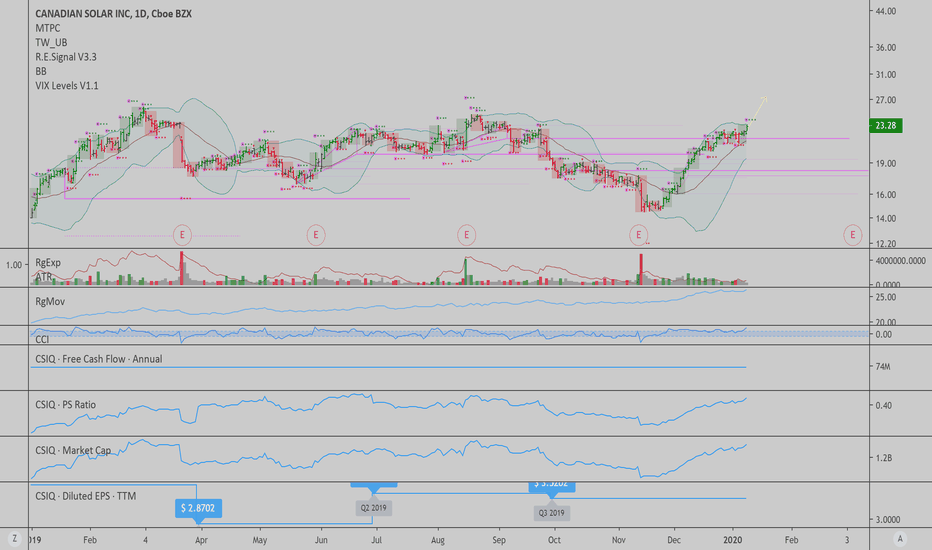Click the 27.00 price scale value

click(886, 100)
